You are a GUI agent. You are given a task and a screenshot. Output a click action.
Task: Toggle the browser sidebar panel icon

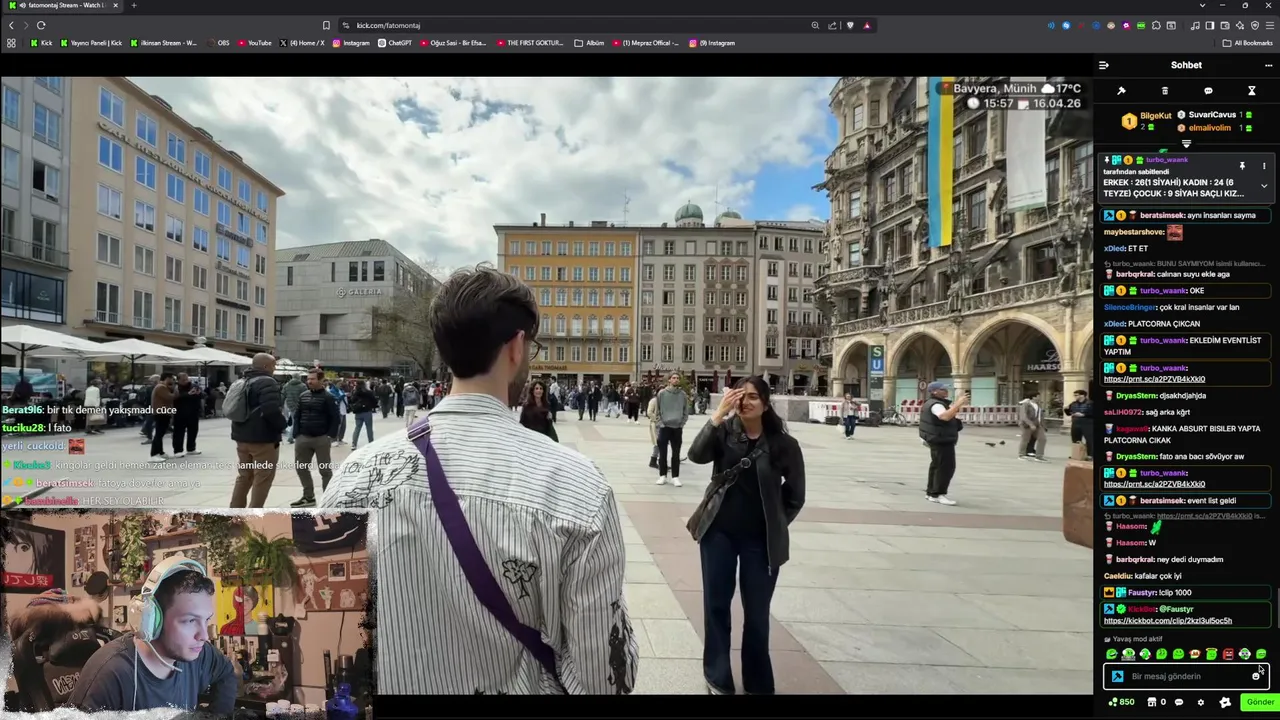click(1210, 25)
